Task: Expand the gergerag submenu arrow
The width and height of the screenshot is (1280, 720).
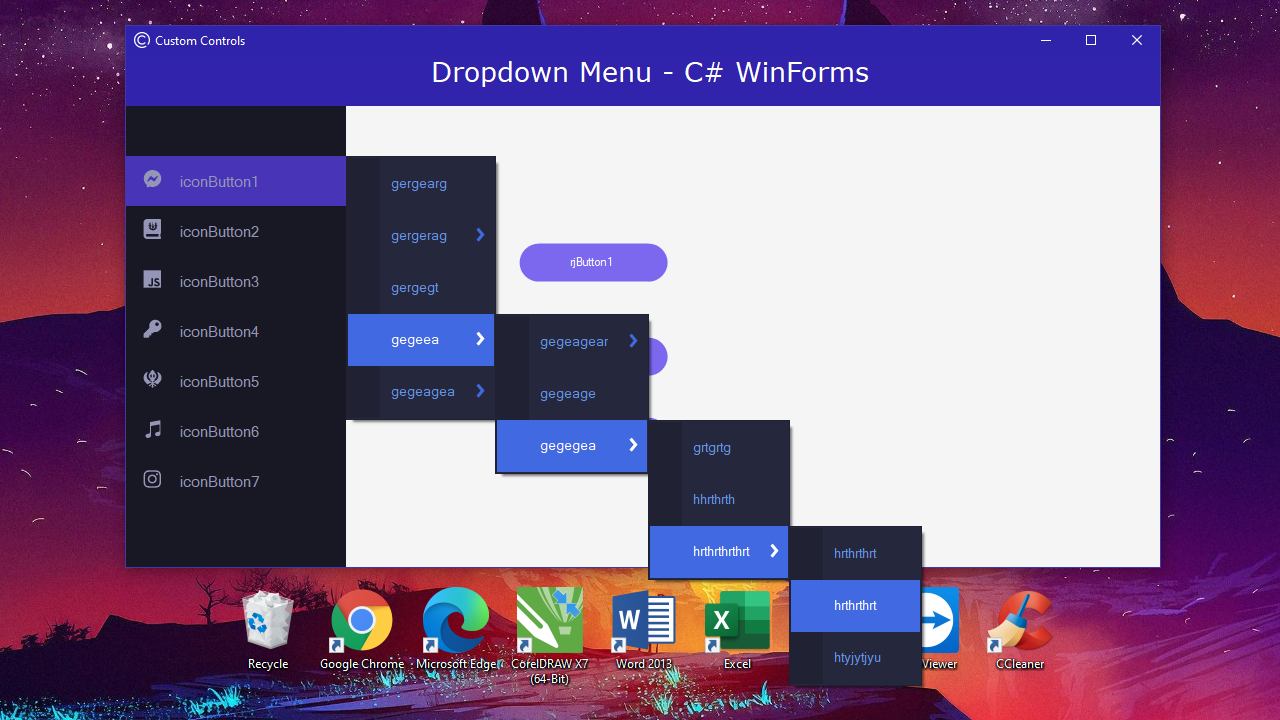Action: click(480, 235)
